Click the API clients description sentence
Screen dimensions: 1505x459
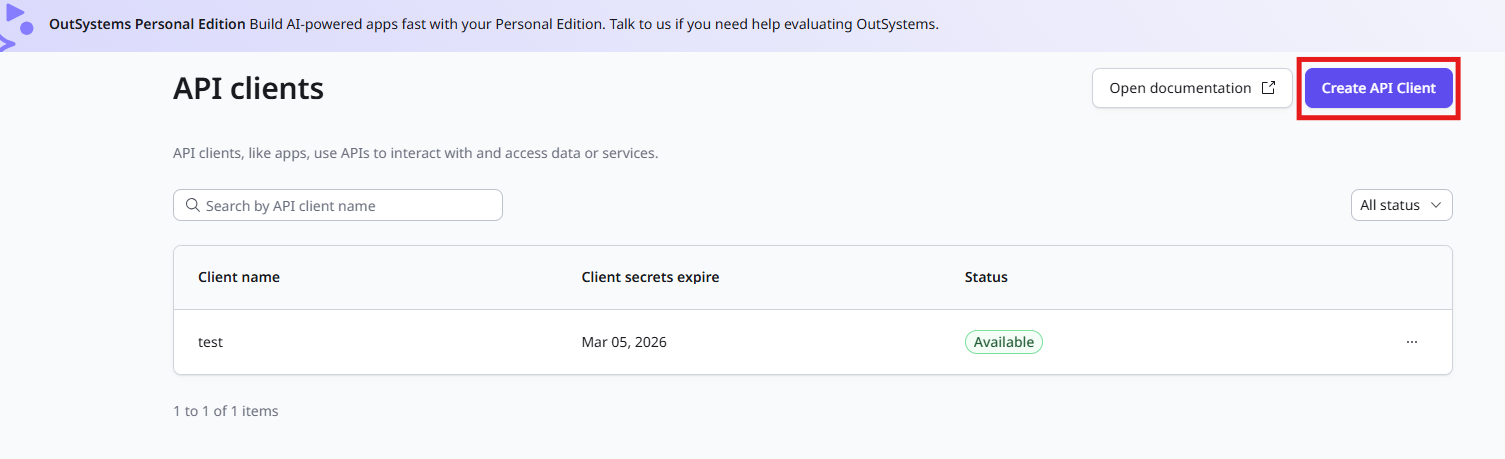(x=415, y=154)
